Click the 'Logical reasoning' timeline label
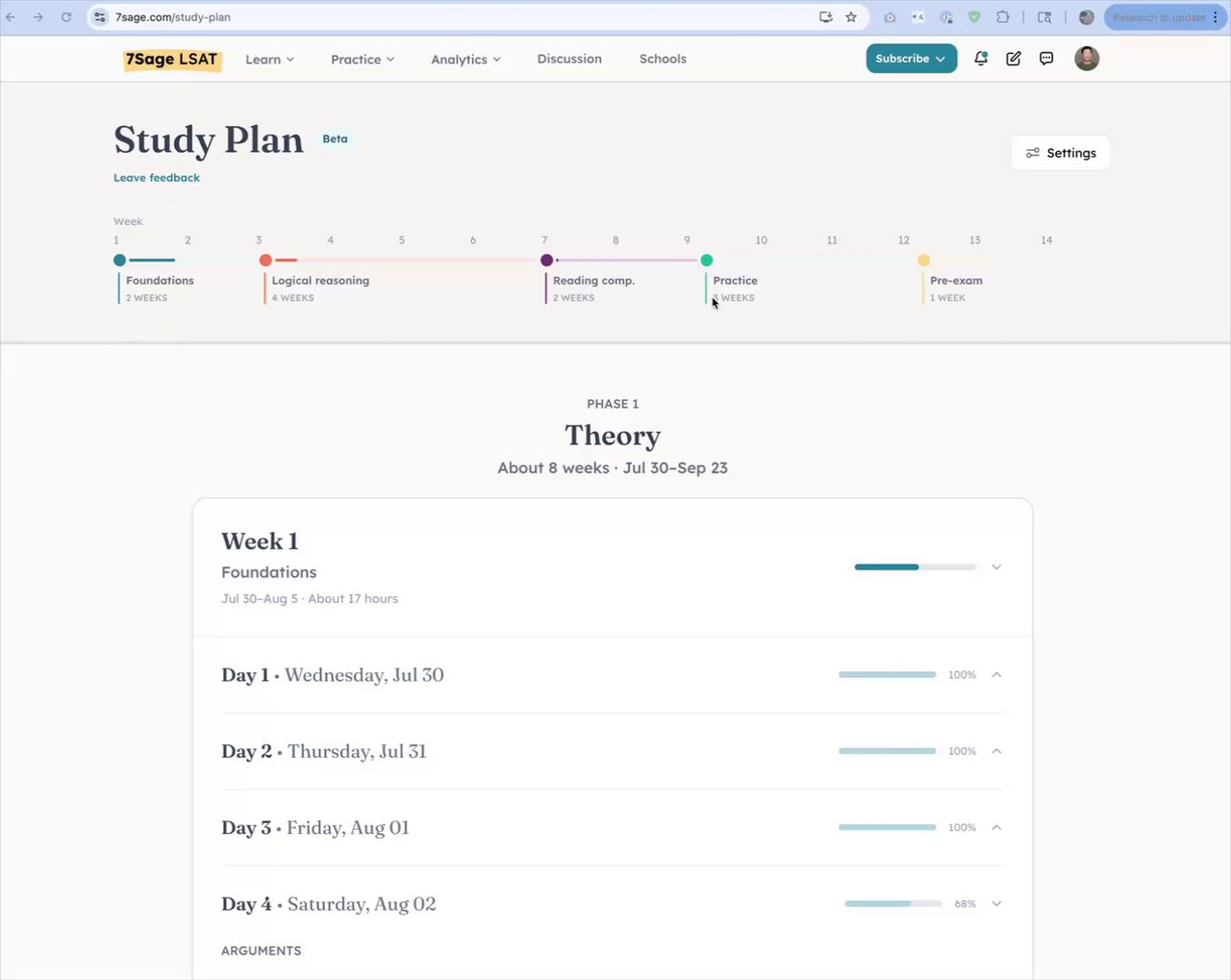1231x980 pixels. pyautogui.click(x=320, y=281)
